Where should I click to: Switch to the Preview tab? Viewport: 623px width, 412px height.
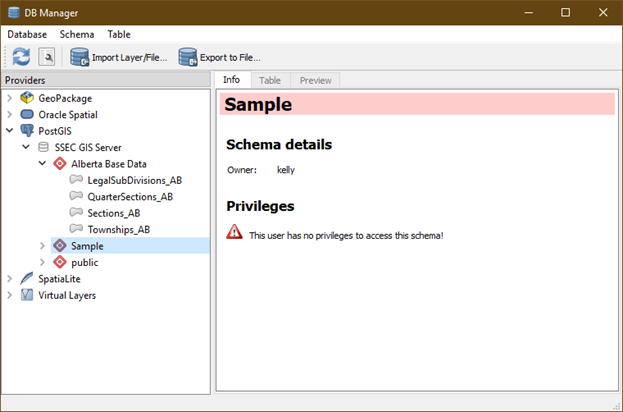(x=315, y=80)
